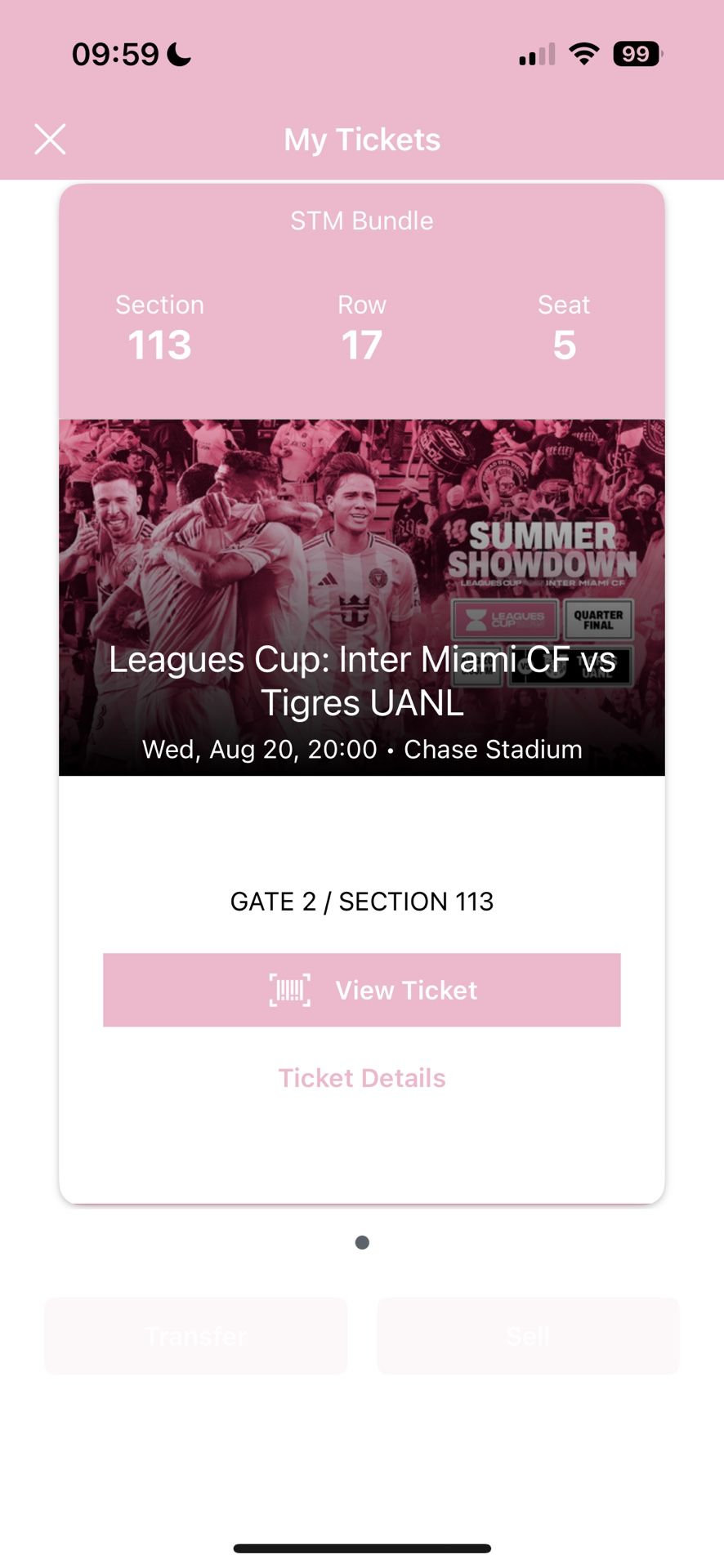Viewport: 724px width, 1568px height.
Task: Tap the barcode icon inside View Ticket
Action: (x=290, y=990)
